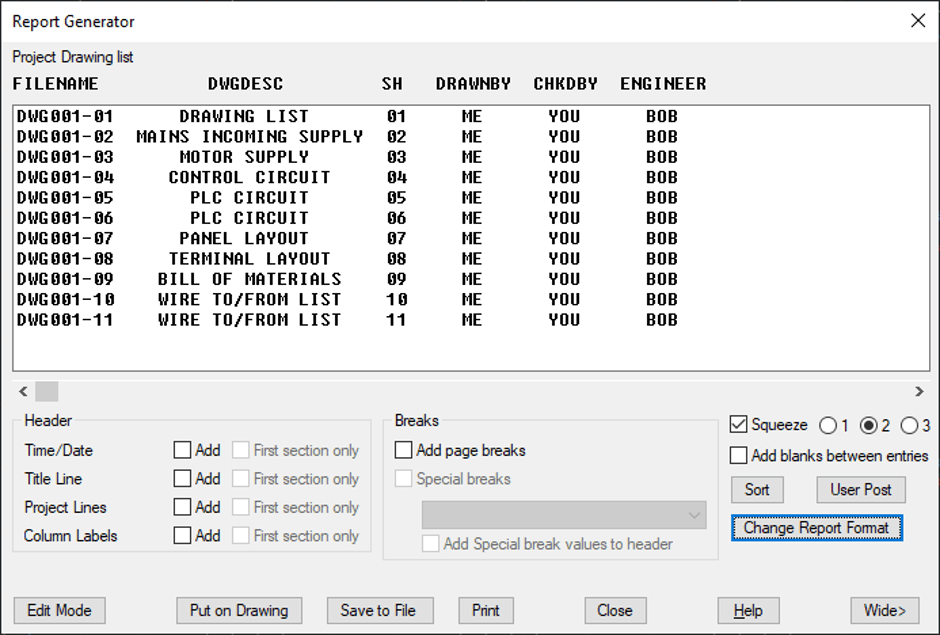
Task: Open Help for Report Generator
Action: pos(748,610)
